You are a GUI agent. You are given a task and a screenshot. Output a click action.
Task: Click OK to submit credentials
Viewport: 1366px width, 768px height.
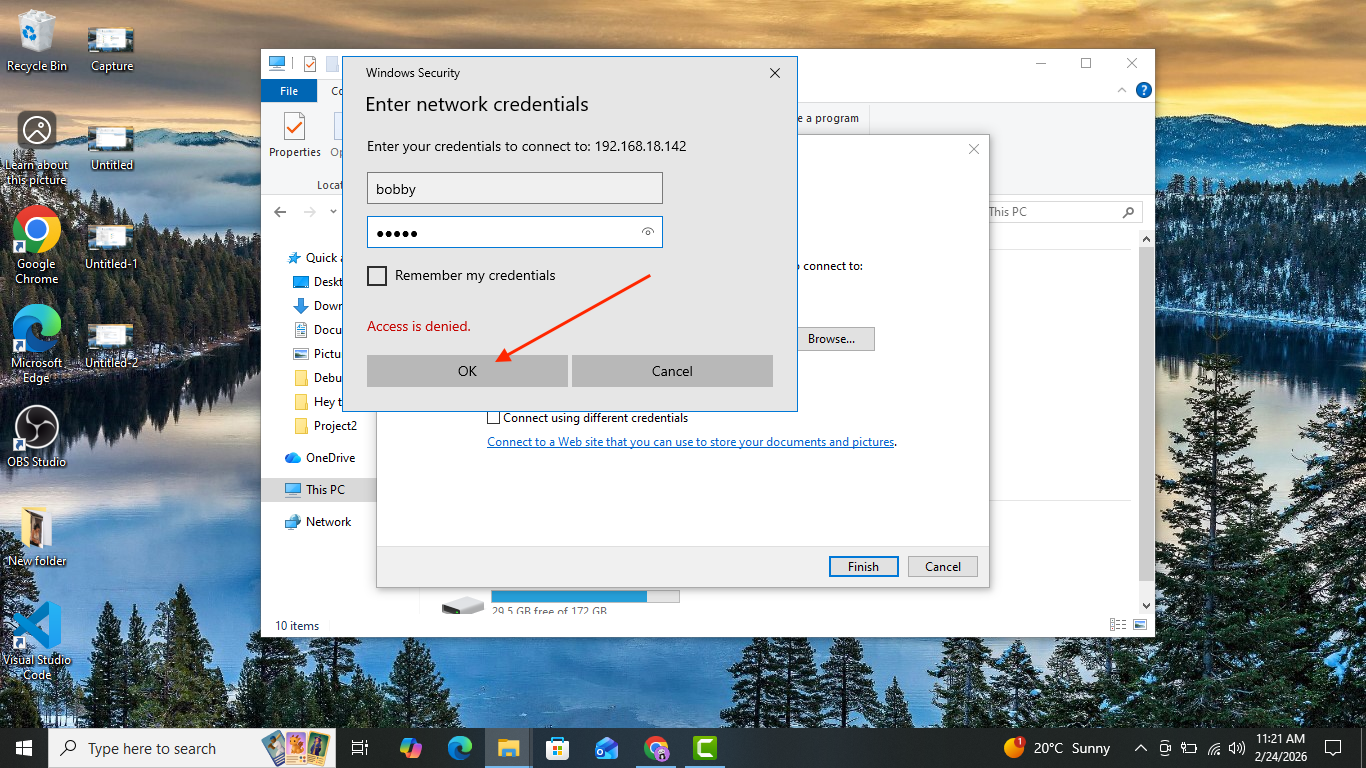pos(467,371)
